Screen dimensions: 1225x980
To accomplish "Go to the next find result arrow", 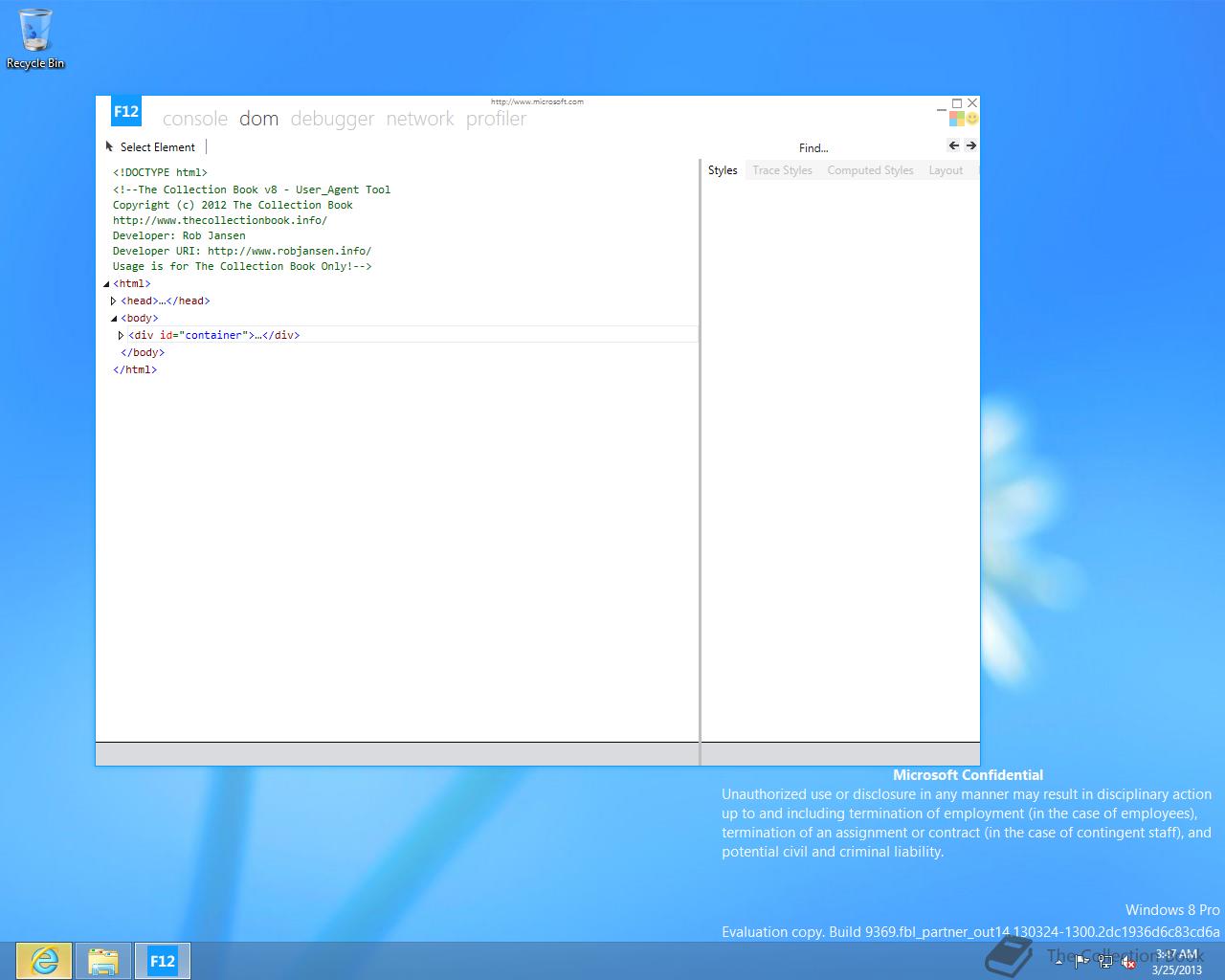I will click(971, 145).
